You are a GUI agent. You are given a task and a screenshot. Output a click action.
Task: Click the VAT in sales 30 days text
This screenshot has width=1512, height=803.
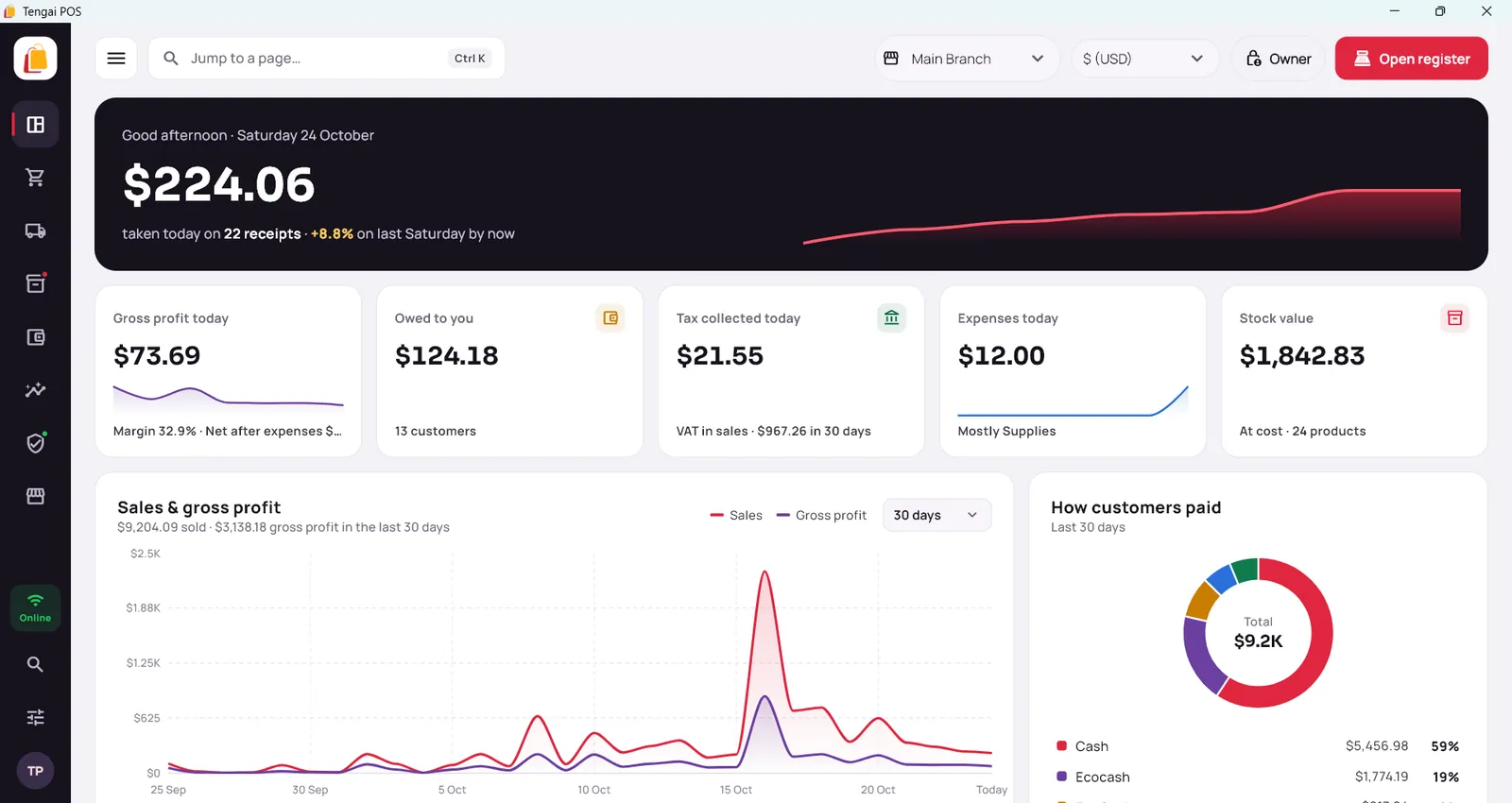774,431
